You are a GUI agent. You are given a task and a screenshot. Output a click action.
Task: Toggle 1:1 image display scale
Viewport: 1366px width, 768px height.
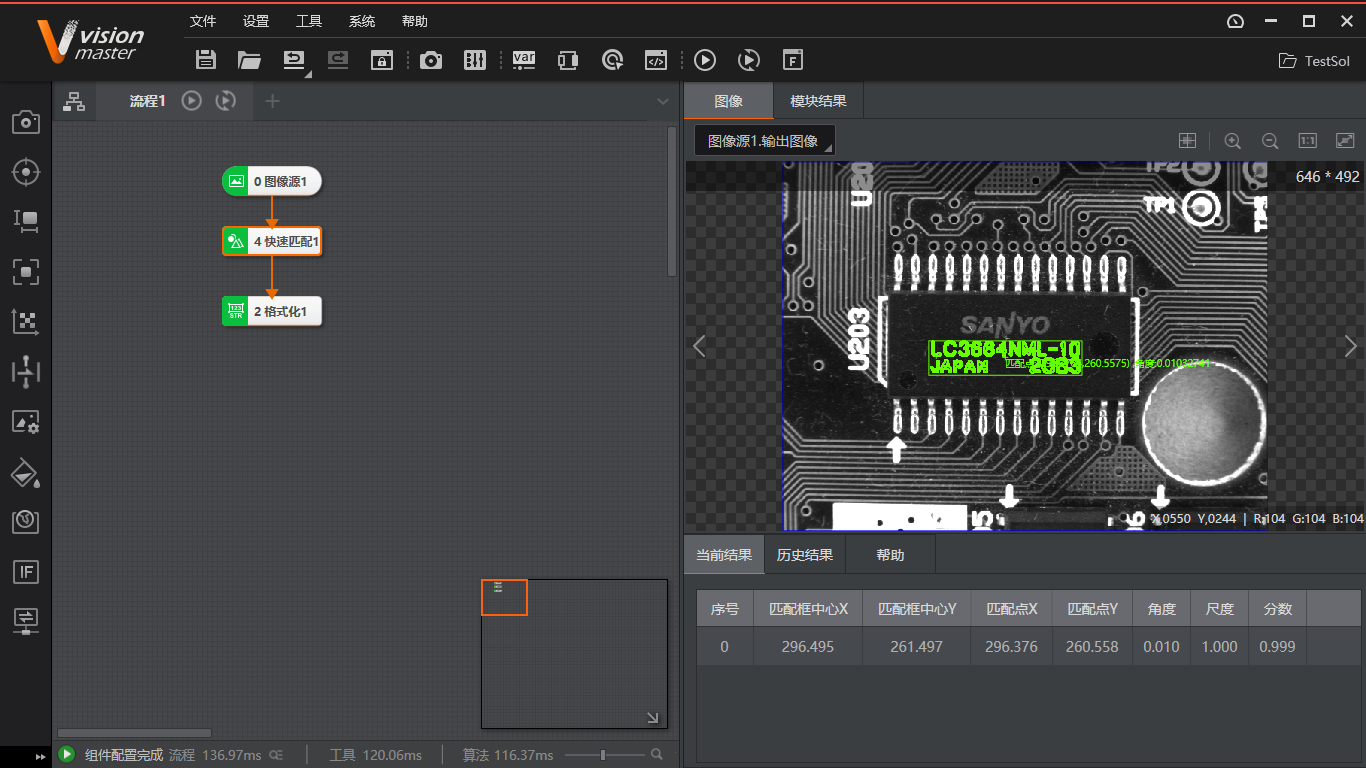(1307, 140)
